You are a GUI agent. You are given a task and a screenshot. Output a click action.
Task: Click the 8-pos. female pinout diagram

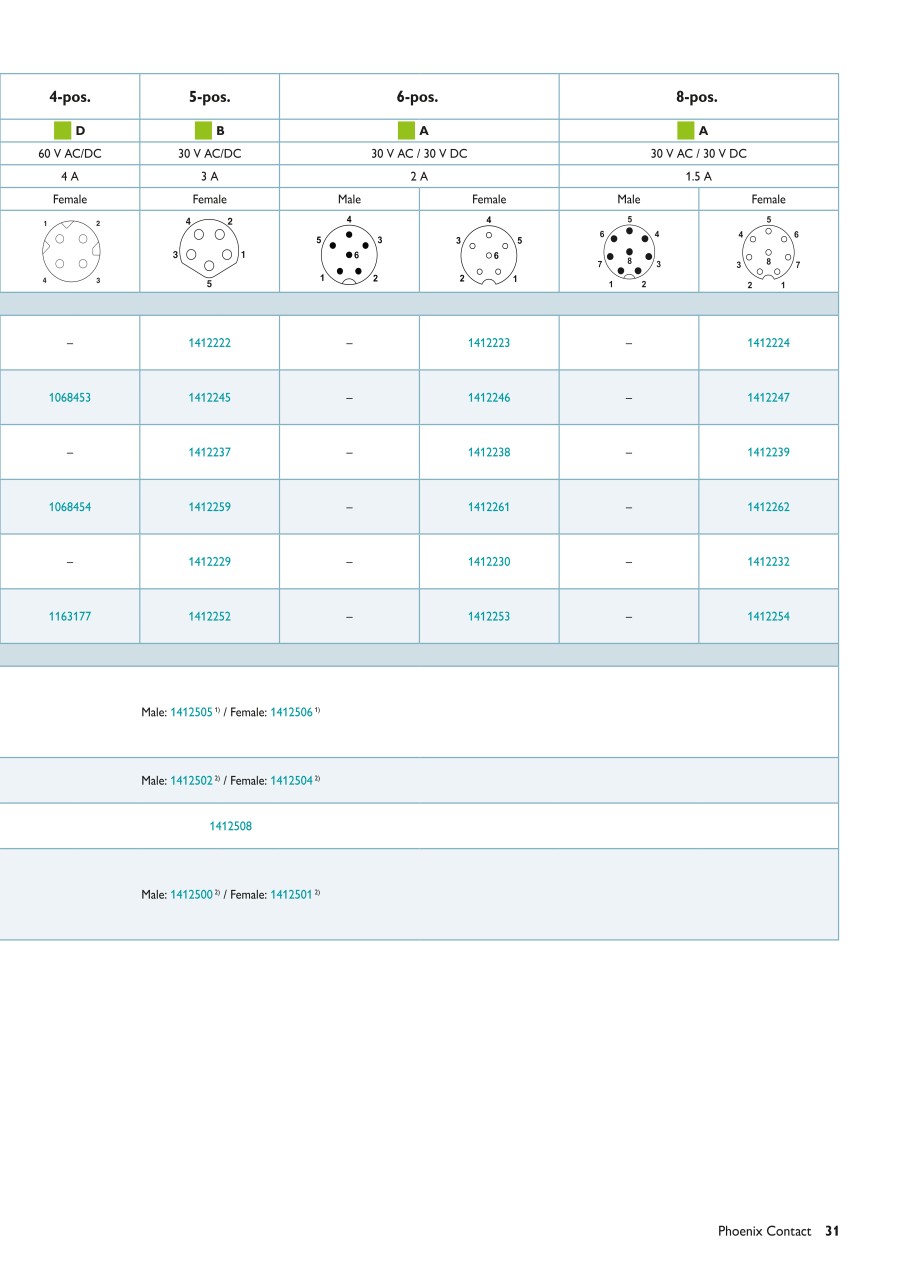(768, 252)
